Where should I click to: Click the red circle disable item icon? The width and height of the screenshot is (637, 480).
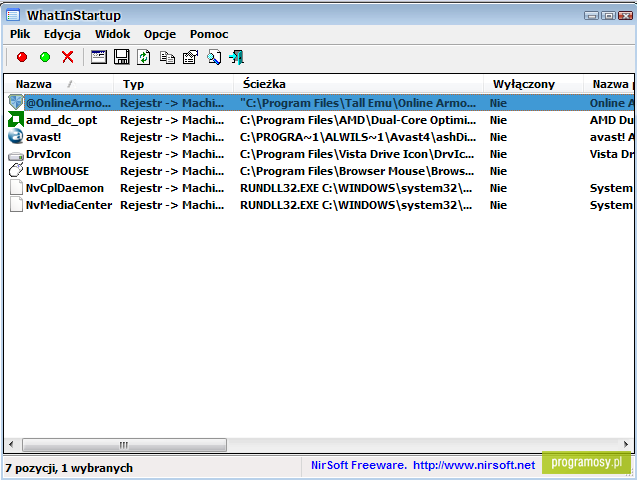22,57
